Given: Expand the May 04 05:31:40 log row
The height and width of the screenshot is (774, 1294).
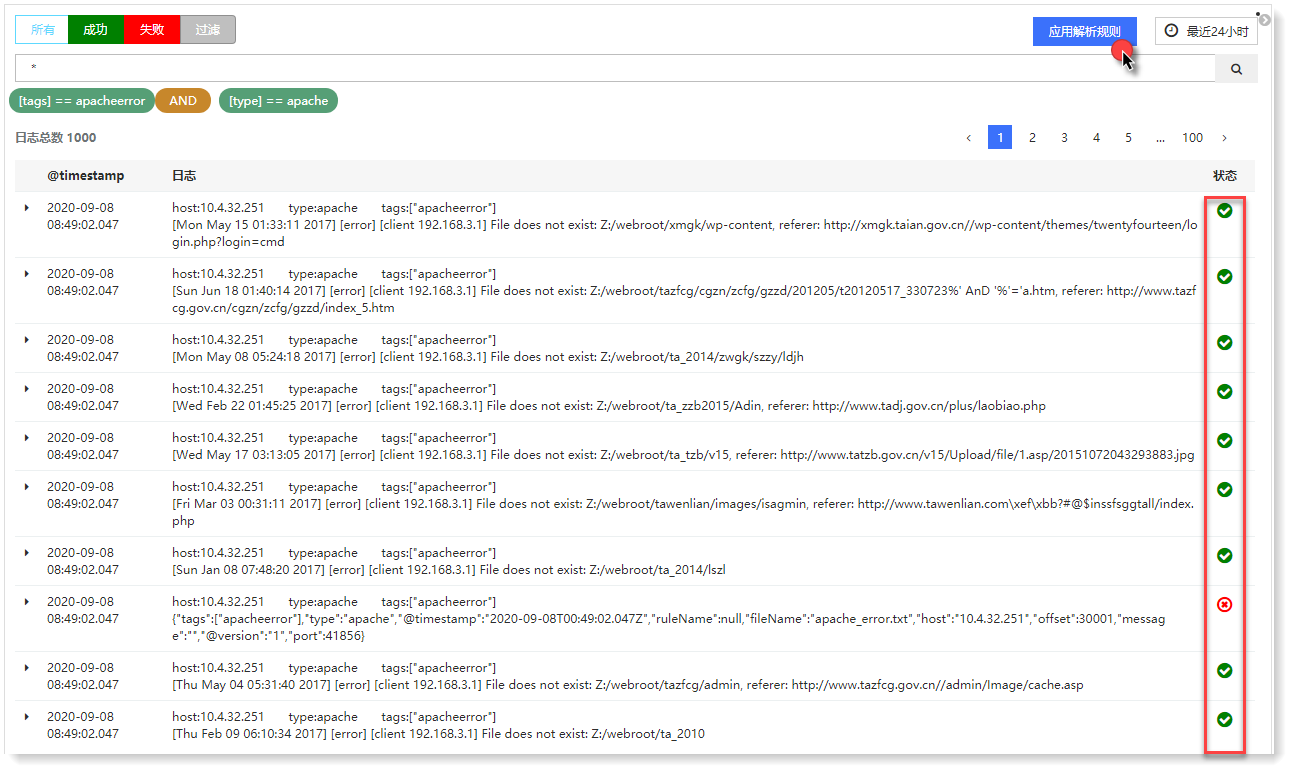Looking at the screenshot, I should [27, 667].
